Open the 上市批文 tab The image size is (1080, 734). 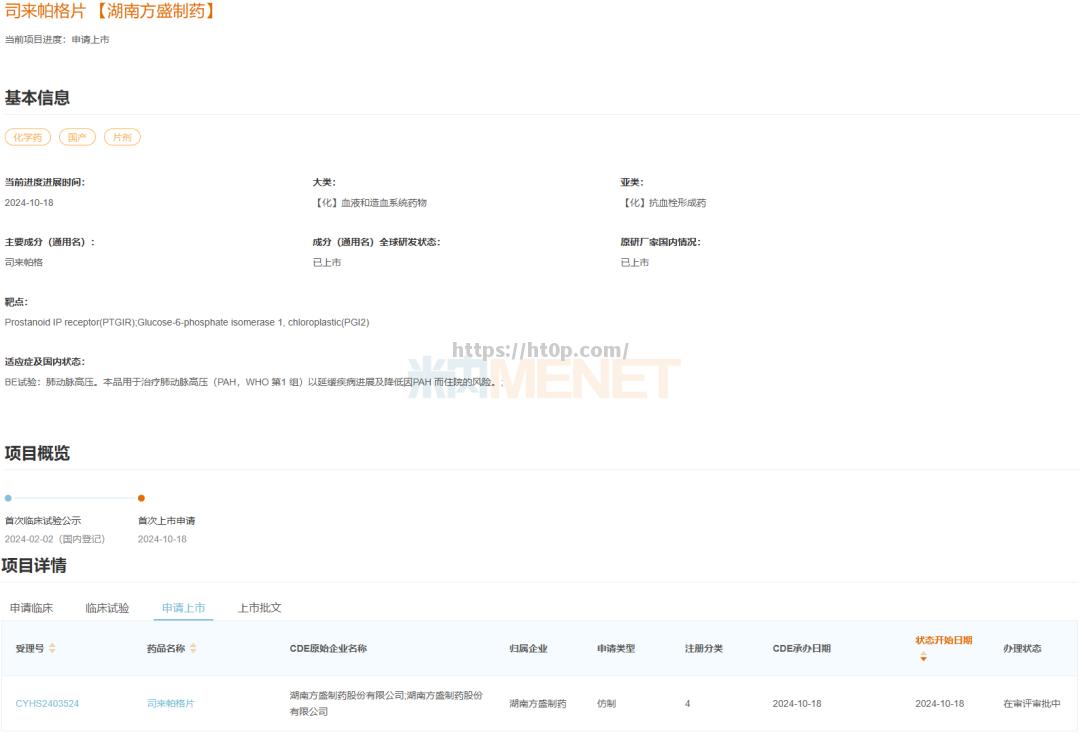260,608
